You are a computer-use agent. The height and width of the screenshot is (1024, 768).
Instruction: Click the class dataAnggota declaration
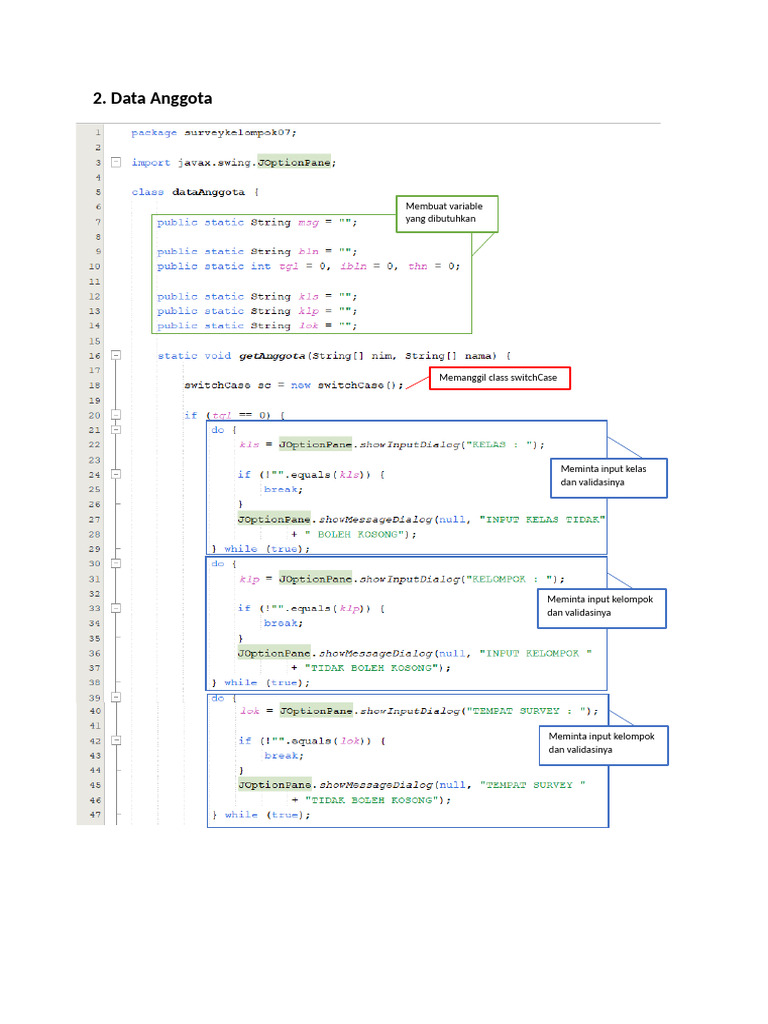[195, 192]
